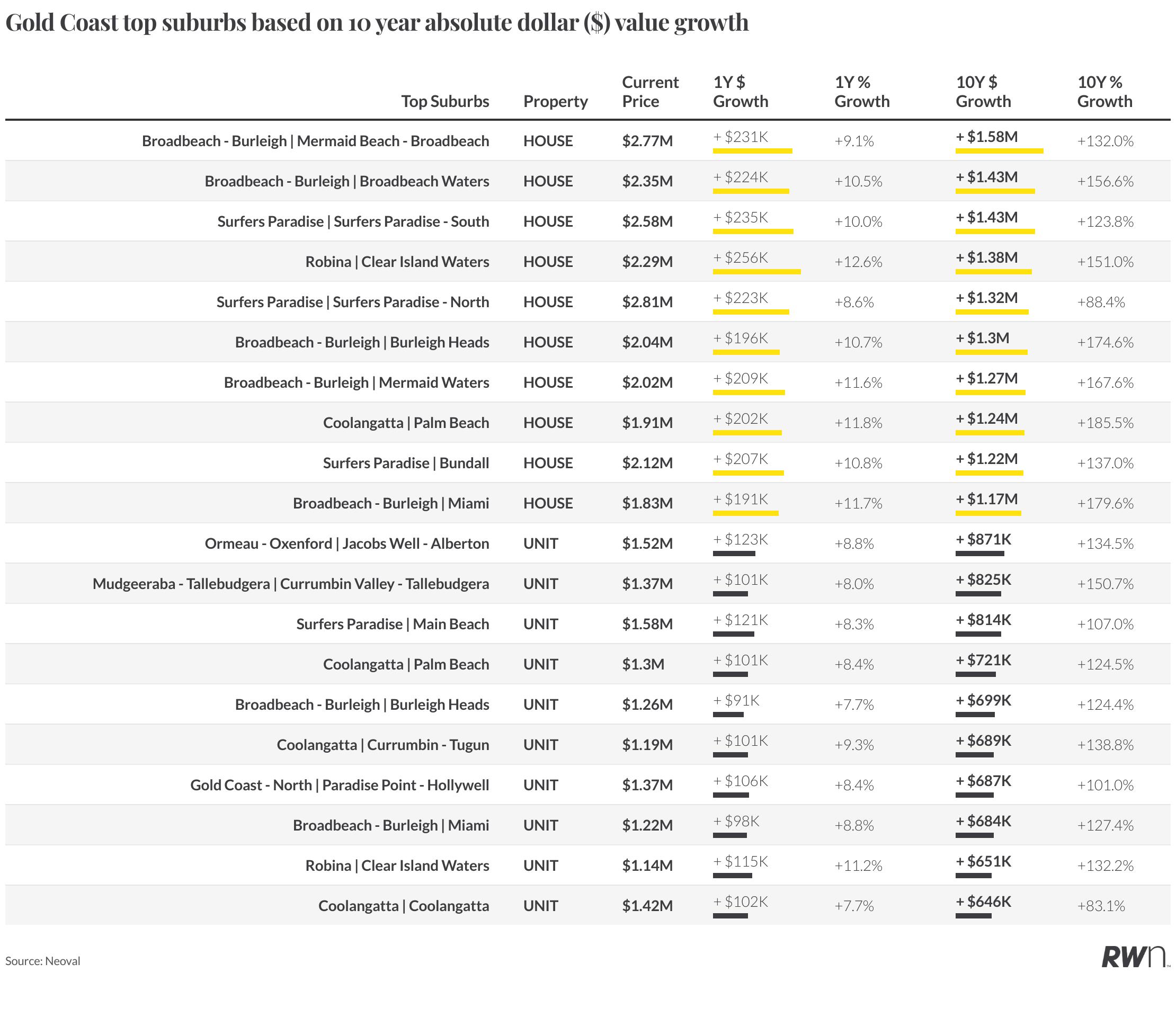
Task: Click the Source: Neoval text
Action: click(42, 961)
